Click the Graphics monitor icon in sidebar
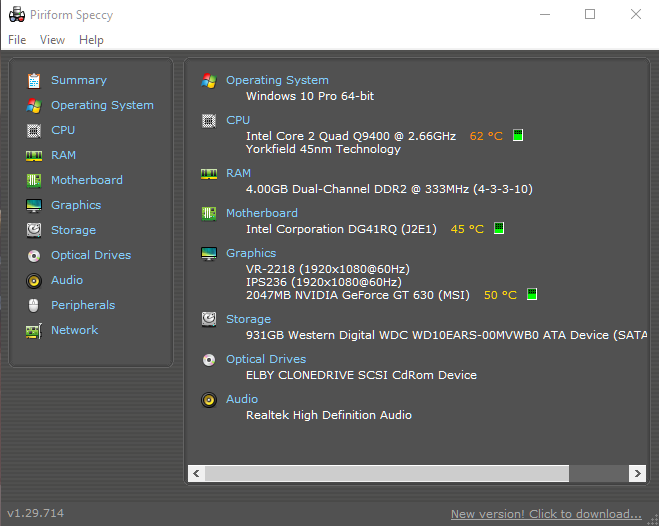 [x=34, y=206]
